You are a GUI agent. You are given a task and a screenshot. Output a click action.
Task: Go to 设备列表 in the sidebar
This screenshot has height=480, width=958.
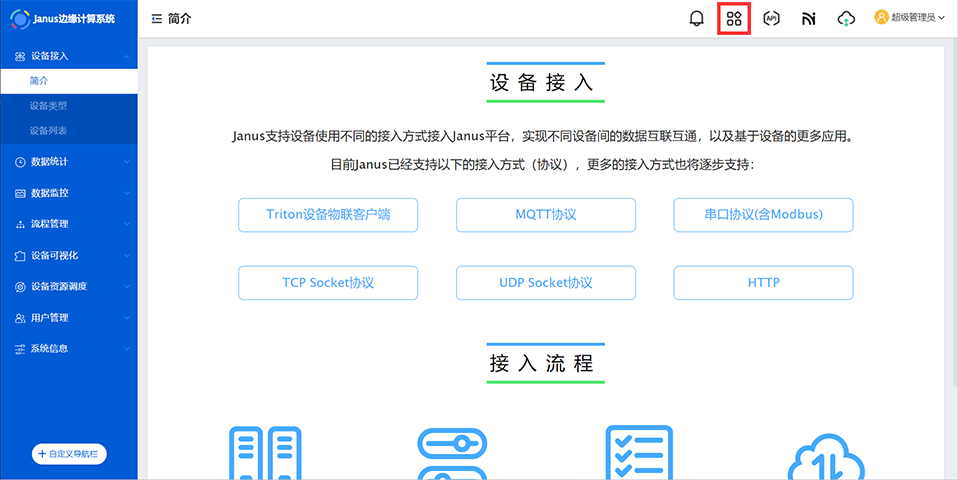coord(48,130)
